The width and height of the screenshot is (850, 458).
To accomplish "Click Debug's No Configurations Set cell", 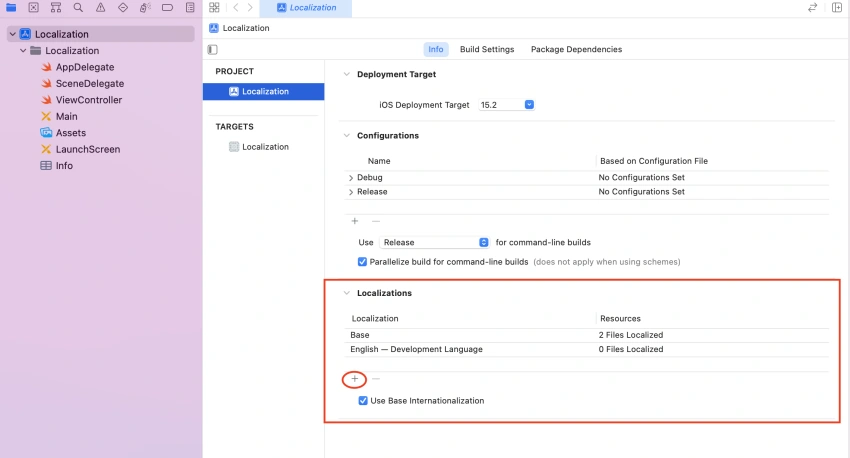I will 641,178.
